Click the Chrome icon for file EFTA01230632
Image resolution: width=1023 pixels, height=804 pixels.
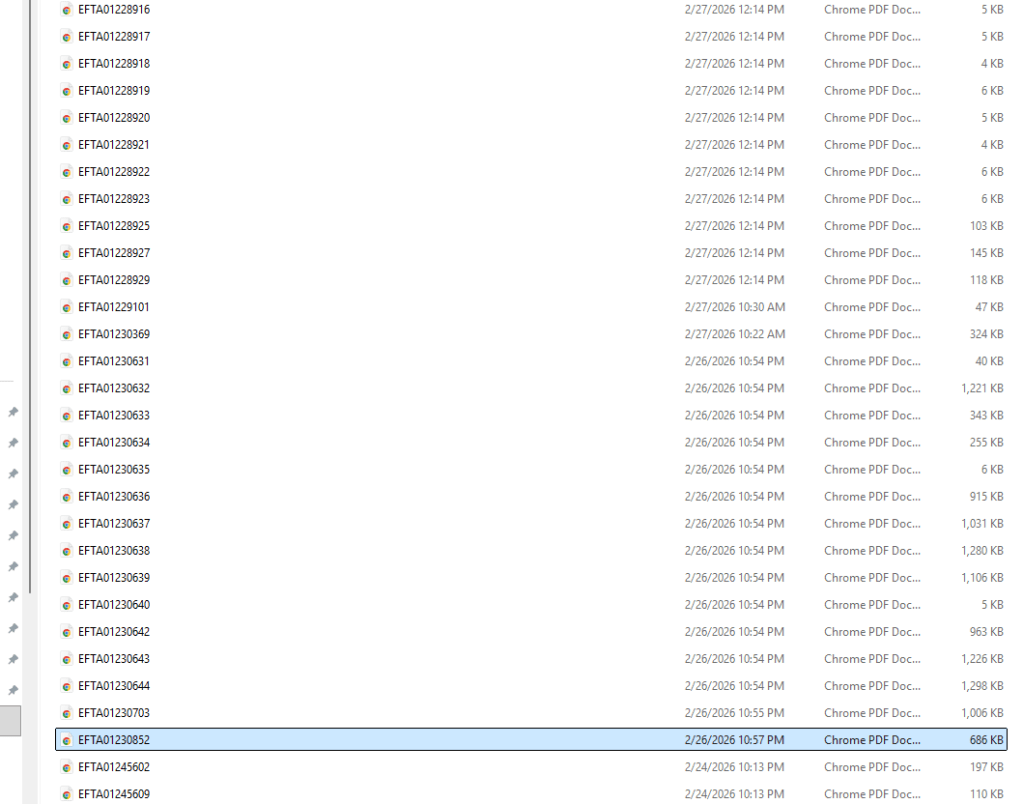[x=67, y=388]
